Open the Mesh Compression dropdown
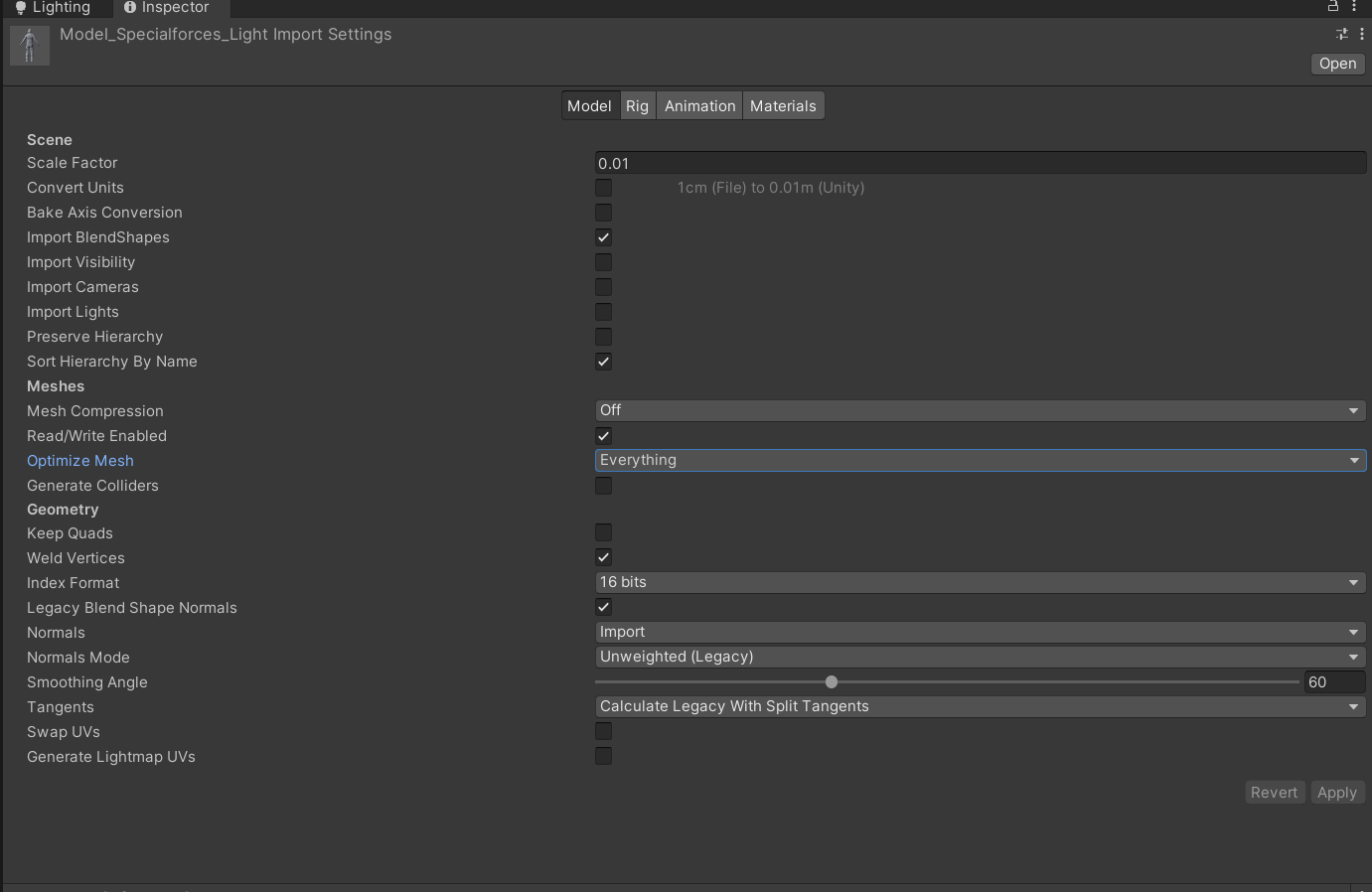The image size is (1372, 892). click(x=981, y=410)
